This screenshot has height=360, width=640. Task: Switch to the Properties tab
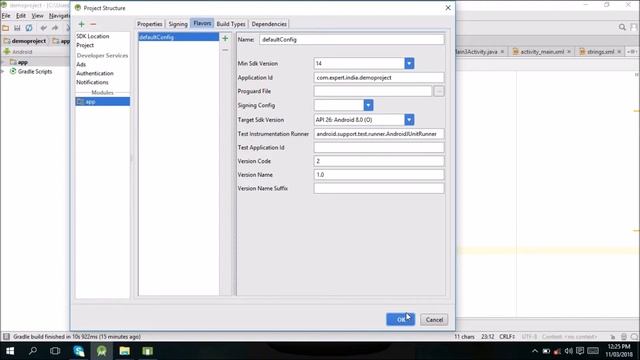(150, 24)
